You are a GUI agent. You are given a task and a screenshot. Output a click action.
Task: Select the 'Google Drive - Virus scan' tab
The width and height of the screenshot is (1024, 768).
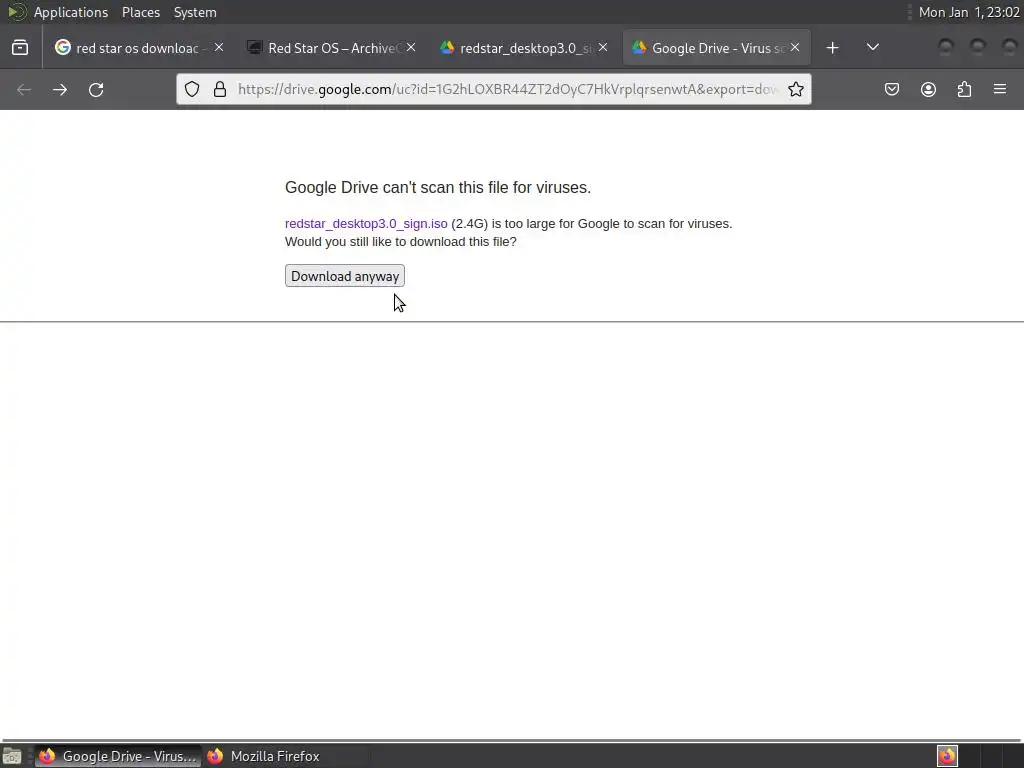[x=716, y=48]
